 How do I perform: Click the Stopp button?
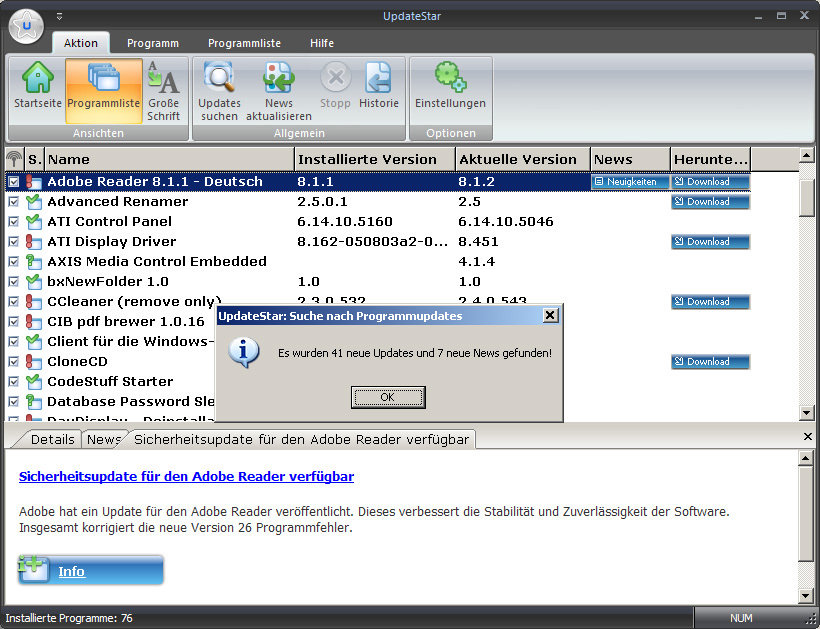335,85
